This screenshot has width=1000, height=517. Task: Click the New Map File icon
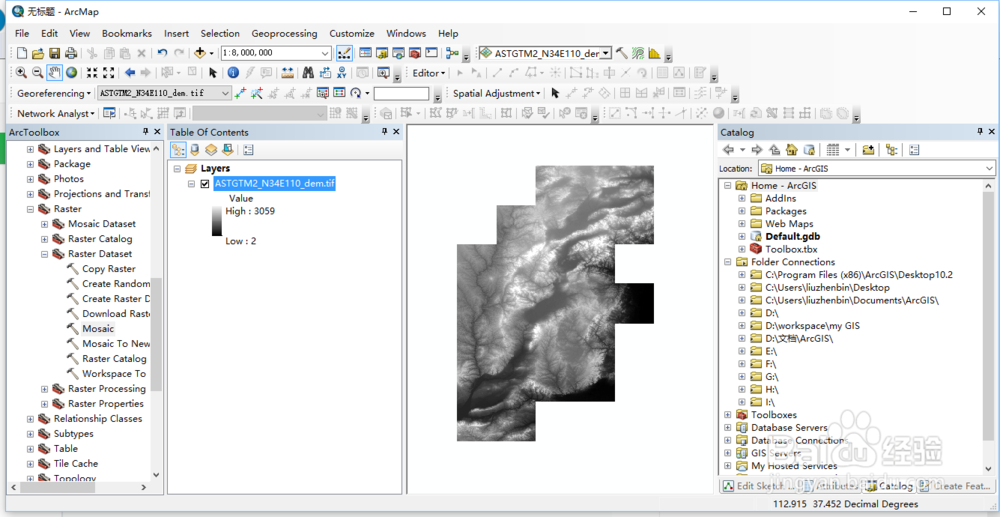[22, 54]
